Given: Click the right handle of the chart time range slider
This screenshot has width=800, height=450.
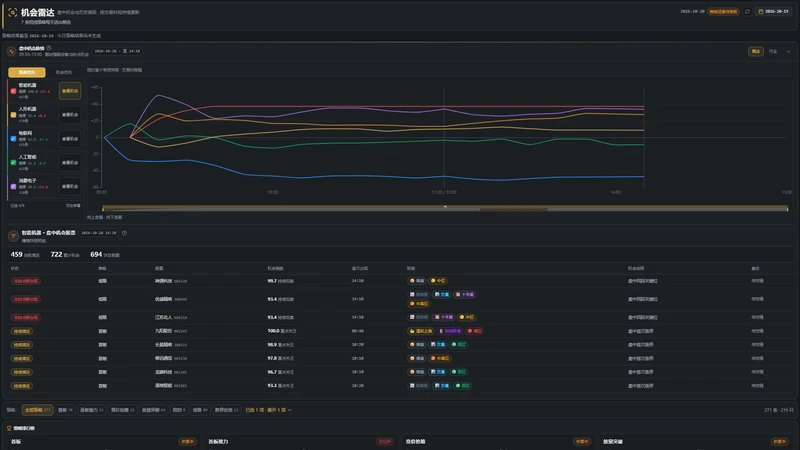Looking at the screenshot, I should pos(787,208).
